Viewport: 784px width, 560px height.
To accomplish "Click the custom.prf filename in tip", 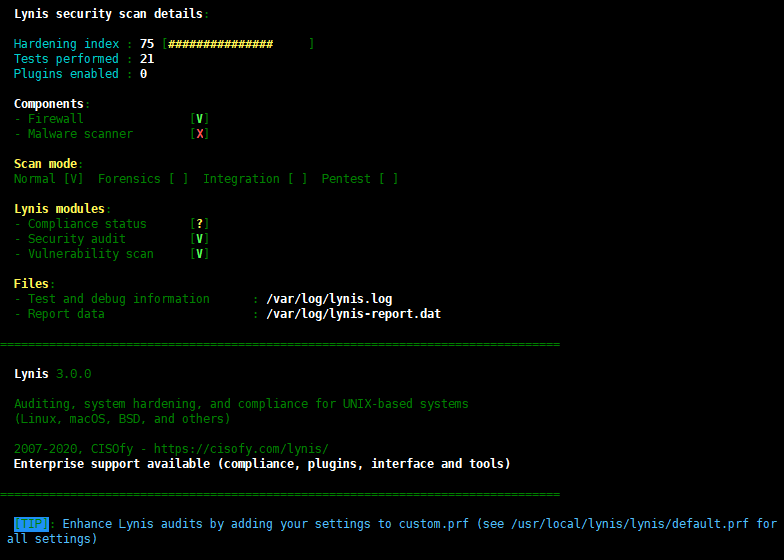I will tap(434, 524).
